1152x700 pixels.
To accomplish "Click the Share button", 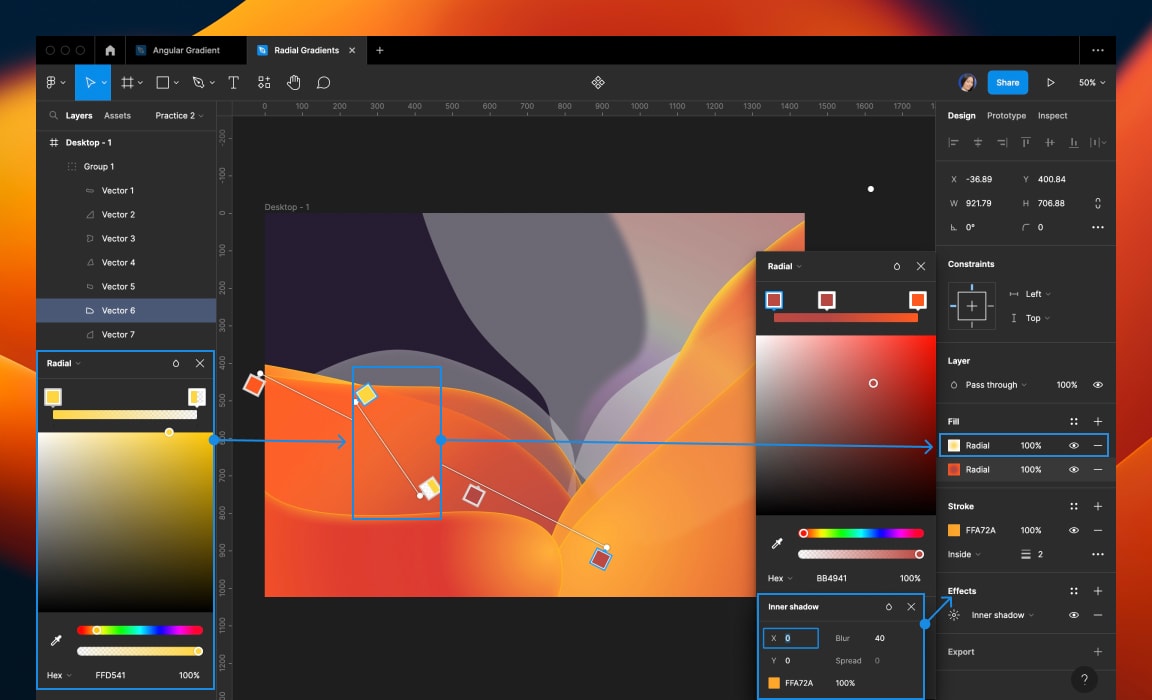I will 1007,82.
